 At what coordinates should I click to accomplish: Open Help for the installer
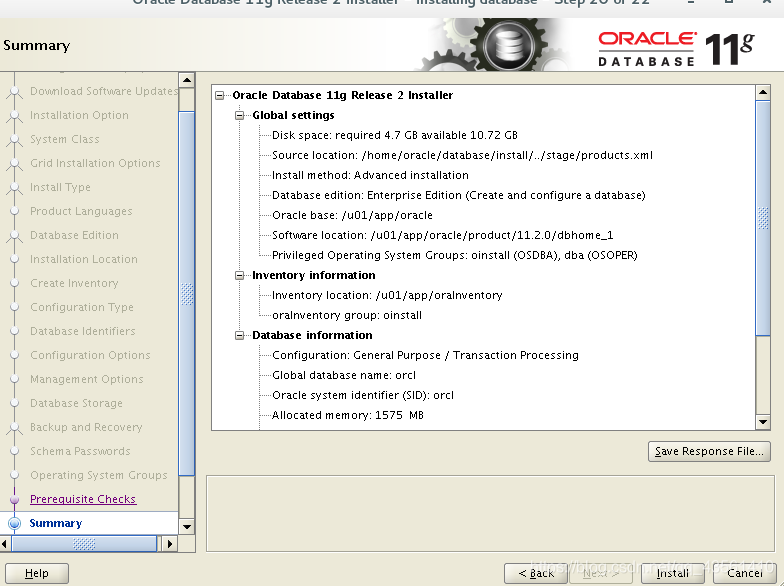37,574
